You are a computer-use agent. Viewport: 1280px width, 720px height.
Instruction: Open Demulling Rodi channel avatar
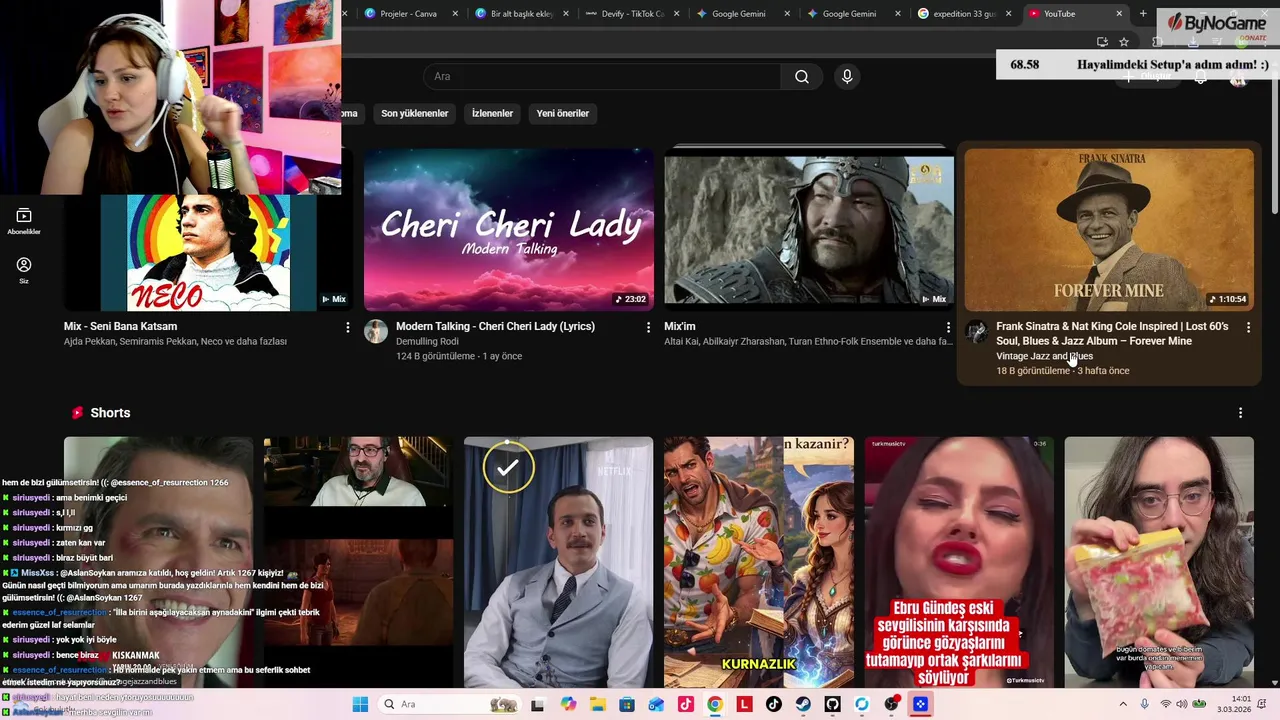pyautogui.click(x=376, y=332)
